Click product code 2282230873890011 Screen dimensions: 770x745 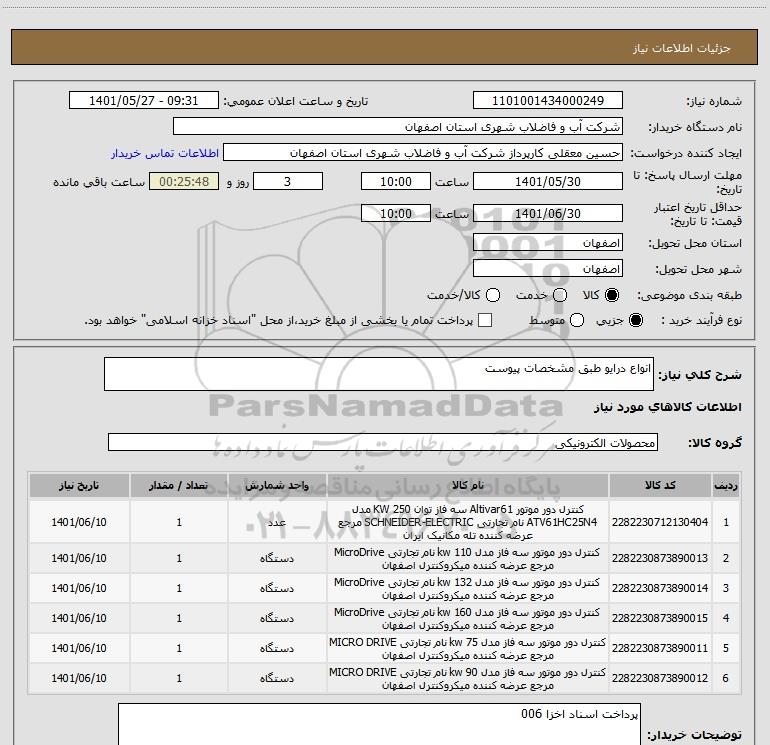click(x=660, y=648)
